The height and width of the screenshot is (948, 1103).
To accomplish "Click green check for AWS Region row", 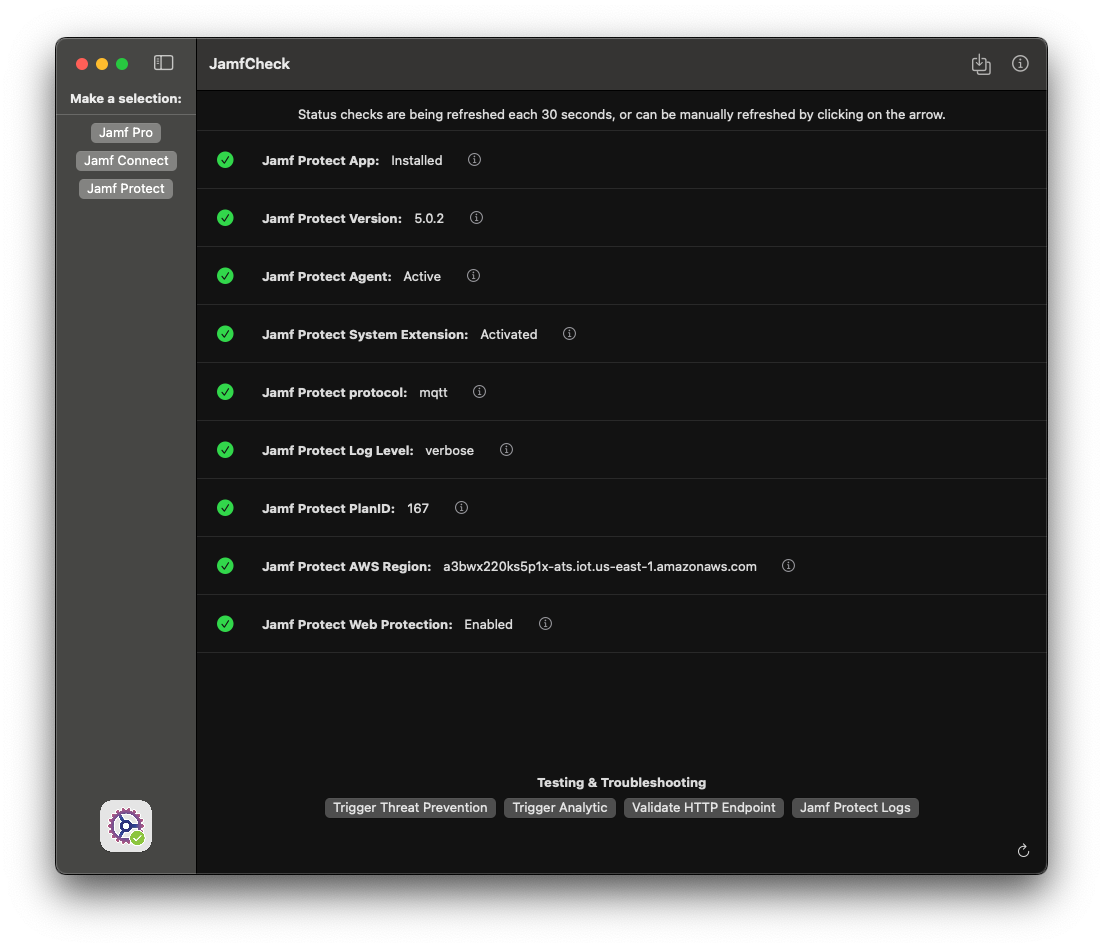I will click(x=225, y=566).
